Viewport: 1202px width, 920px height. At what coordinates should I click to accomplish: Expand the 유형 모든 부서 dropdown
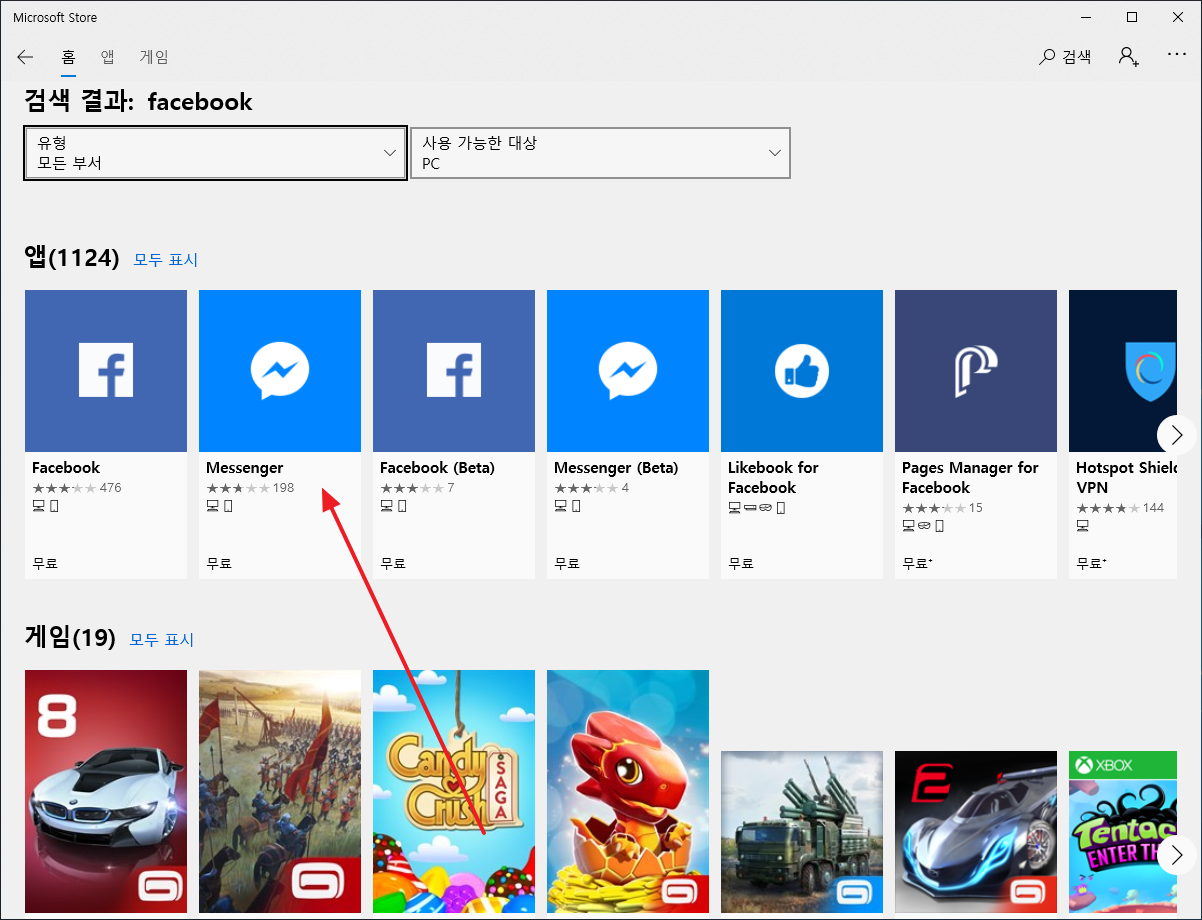[x=215, y=153]
